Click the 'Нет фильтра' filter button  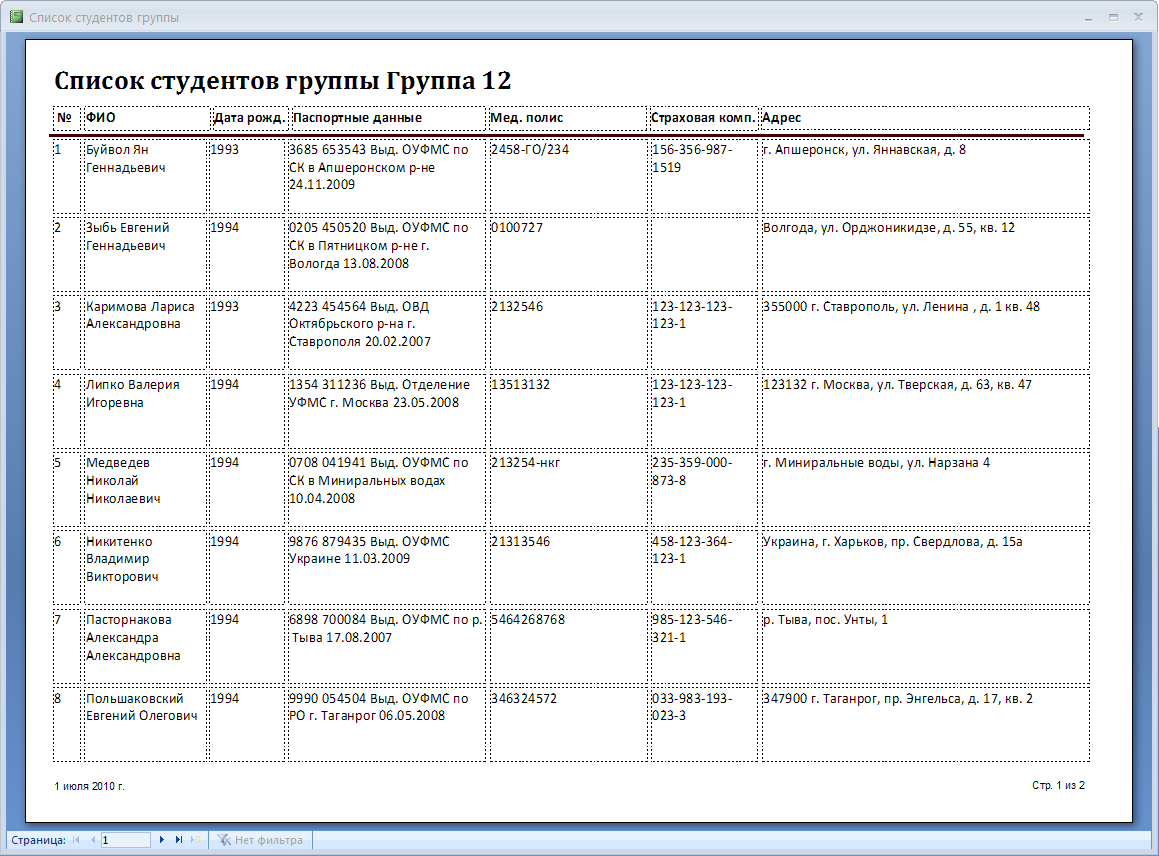(x=260, y=840)
